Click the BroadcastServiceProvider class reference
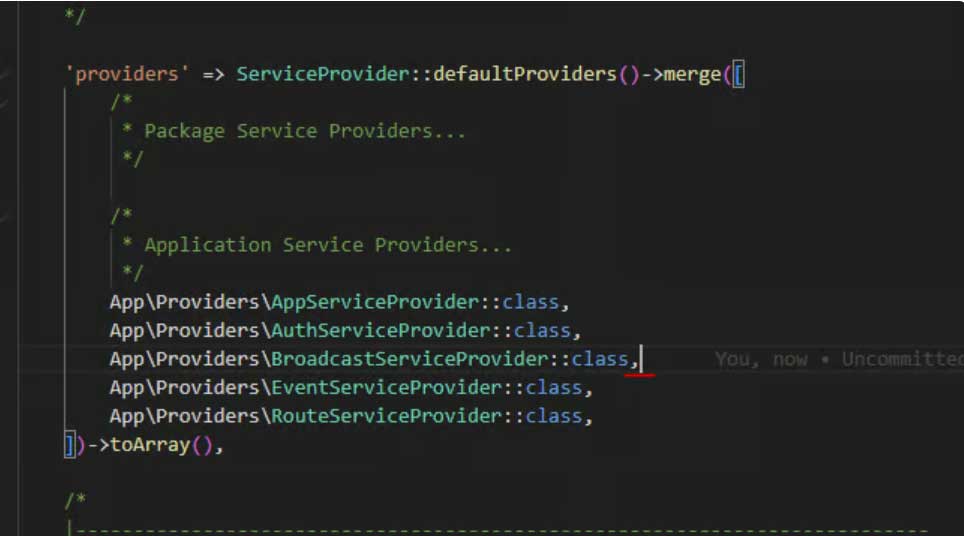964x536 pixels. pos(409,359)
